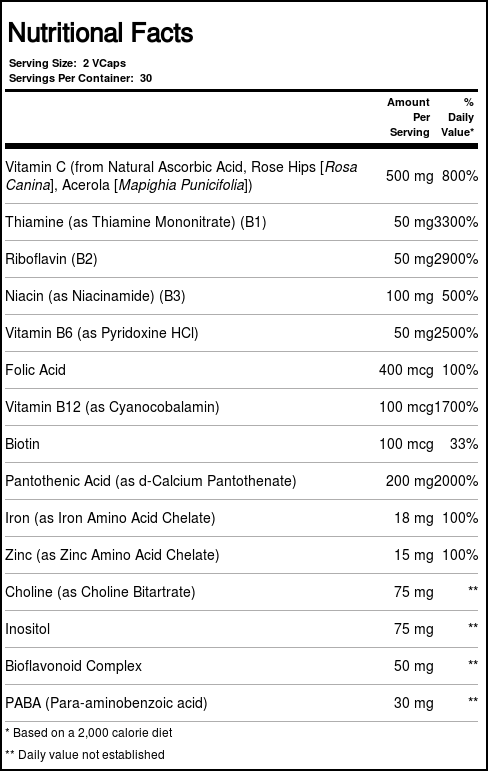Select the Serving Size 2 VCaps text
Screen dimensions: 488x771
pyautogui.click(x=67, y=63)
